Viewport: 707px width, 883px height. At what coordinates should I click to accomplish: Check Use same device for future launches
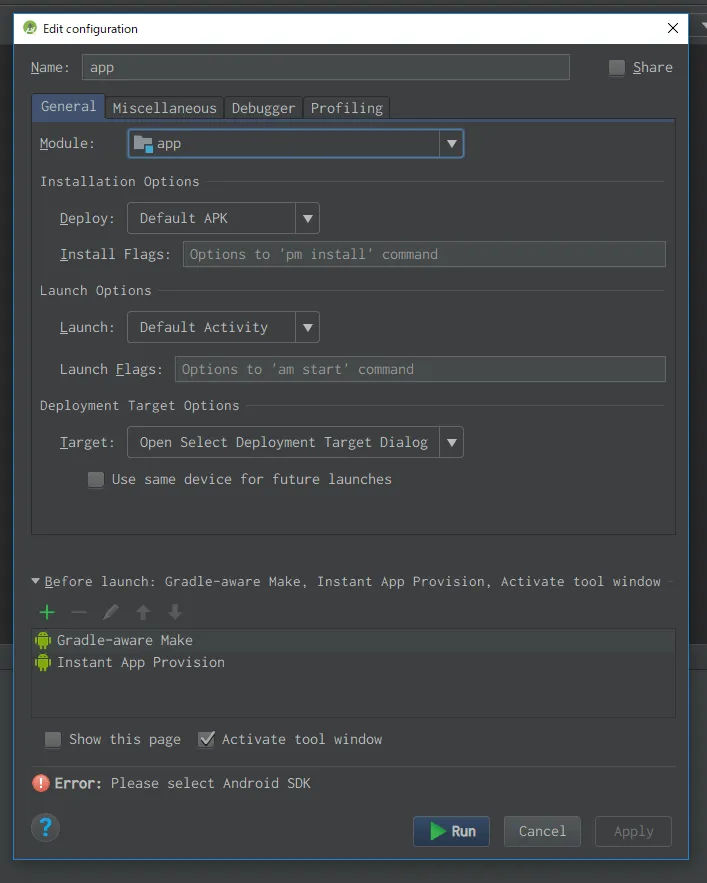[96, 480]
